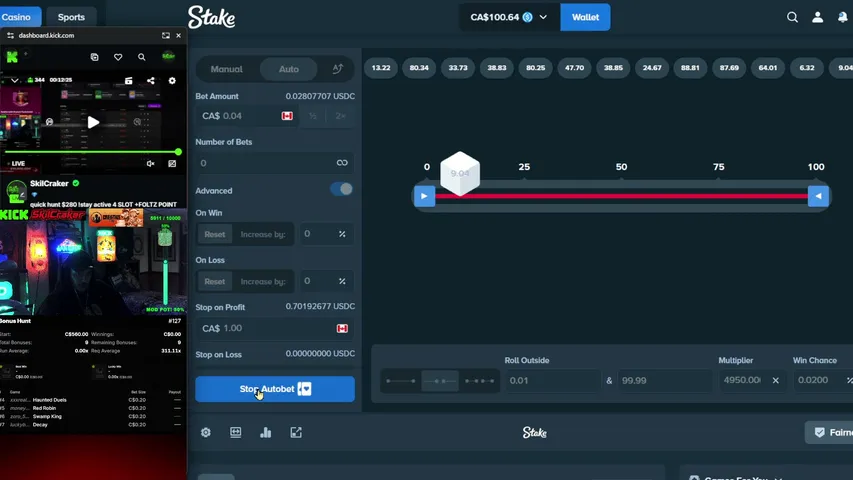
Task: Click the clips icon in Kick toolbar
Action: coord(94,57)
